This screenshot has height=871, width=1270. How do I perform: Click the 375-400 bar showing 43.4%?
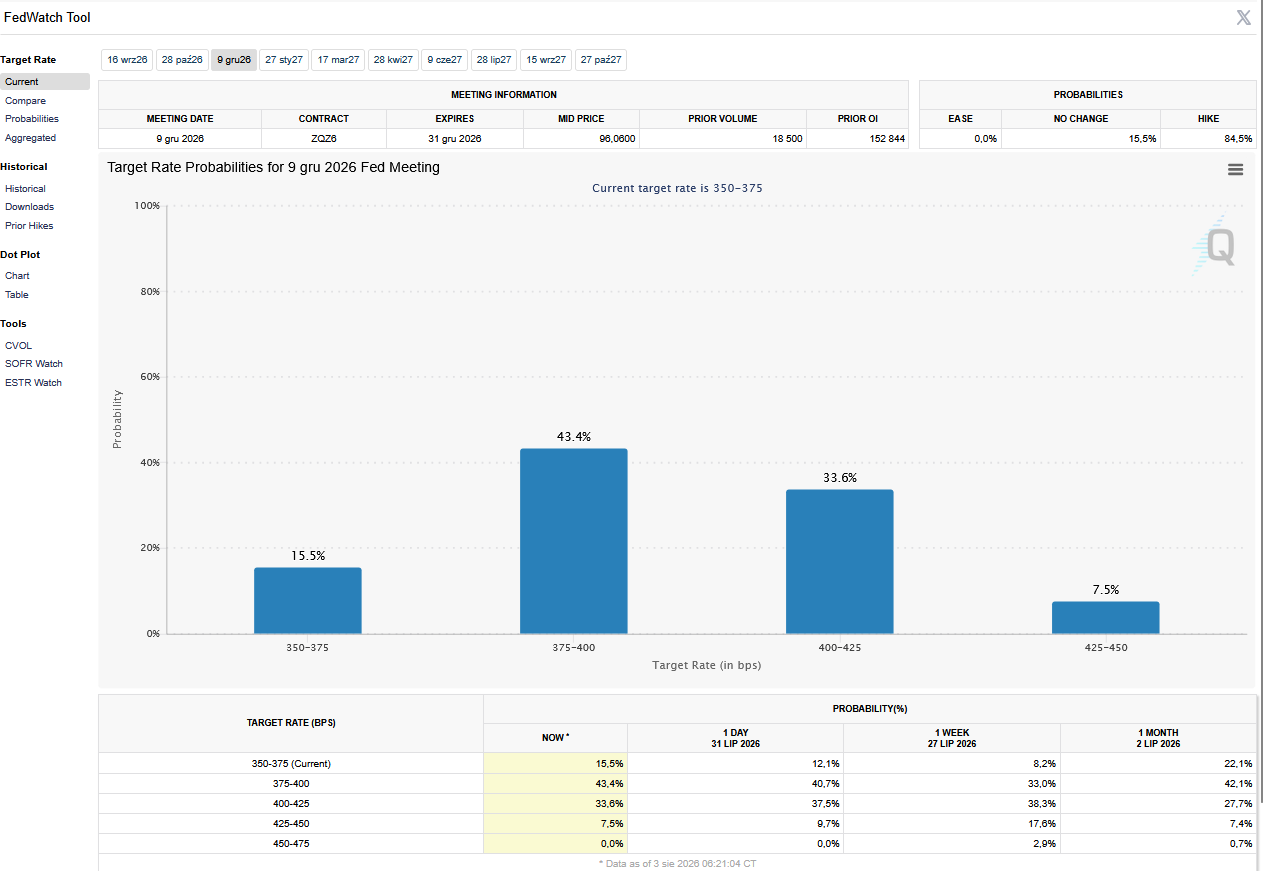click(574, 541)
